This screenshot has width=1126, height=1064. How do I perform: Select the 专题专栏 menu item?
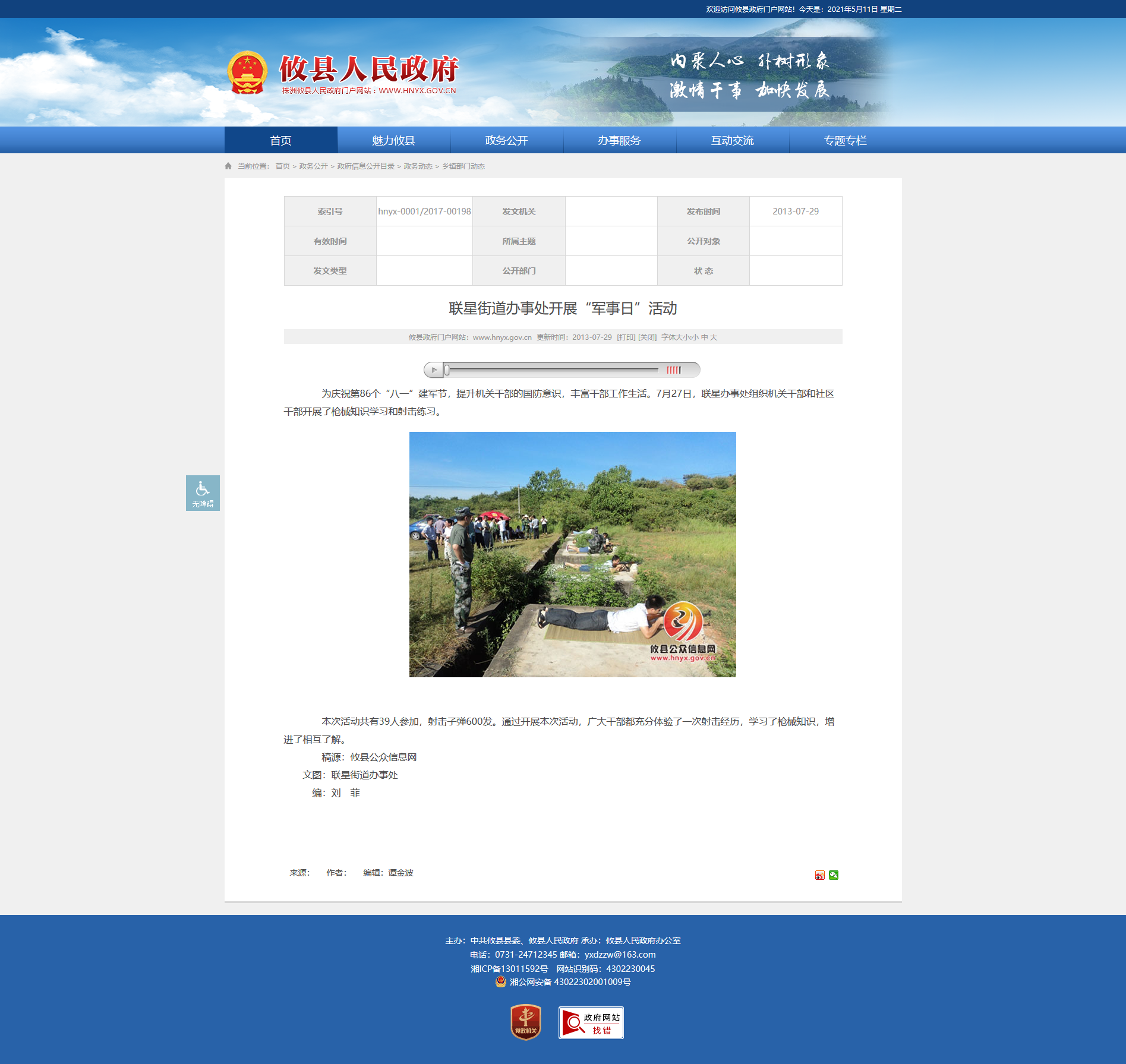click(845, 140)
